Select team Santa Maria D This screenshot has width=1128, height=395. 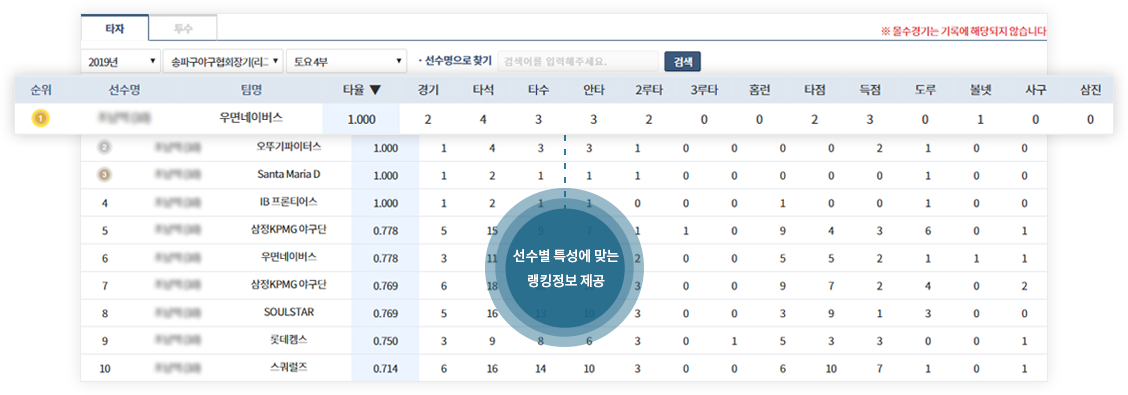click(x=288, y=174)
